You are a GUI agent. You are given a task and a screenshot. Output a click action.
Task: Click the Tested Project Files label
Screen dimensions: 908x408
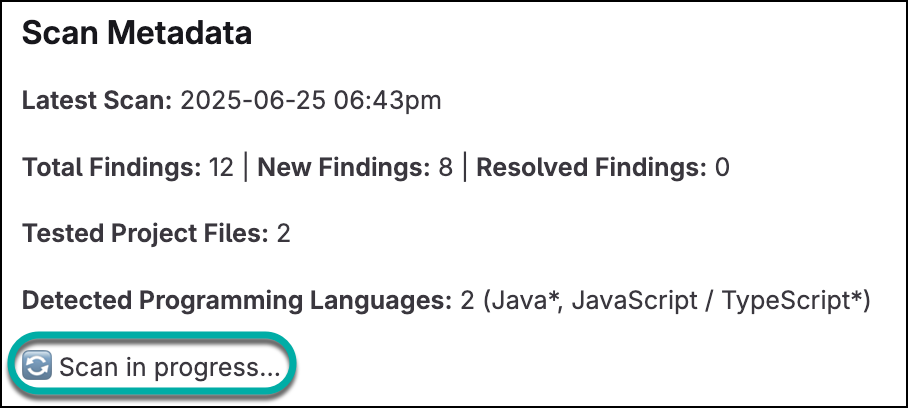144,234
